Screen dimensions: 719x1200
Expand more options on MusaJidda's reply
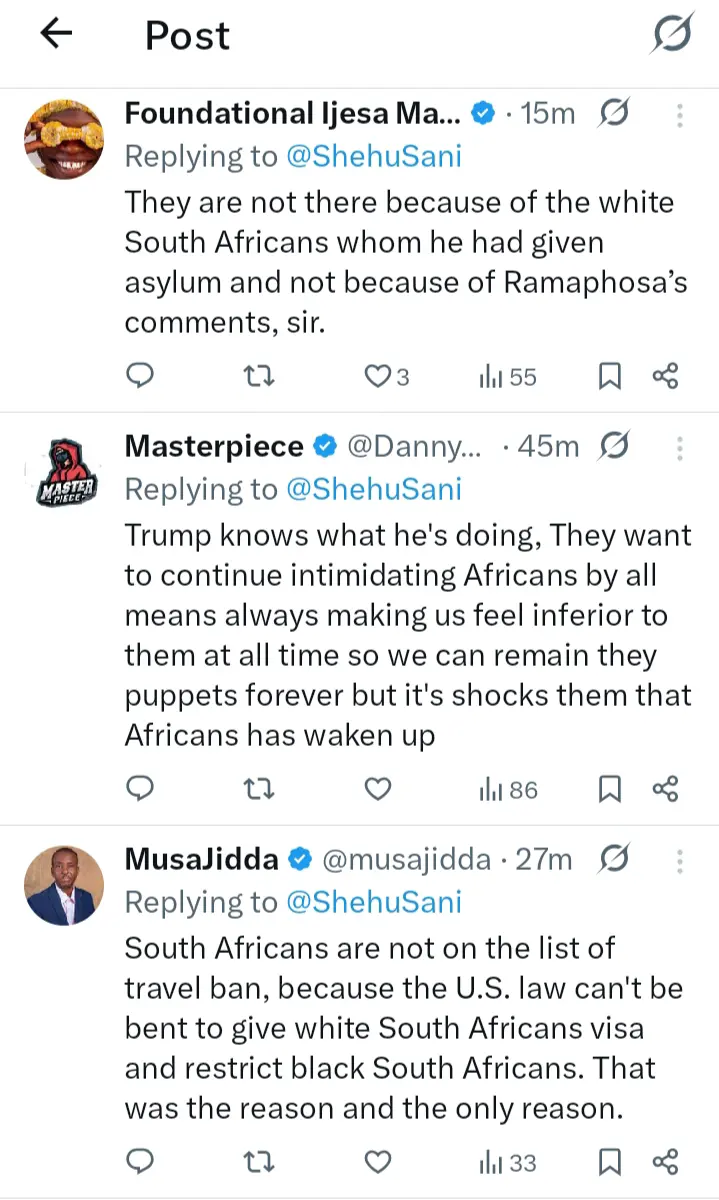point(680,859)
